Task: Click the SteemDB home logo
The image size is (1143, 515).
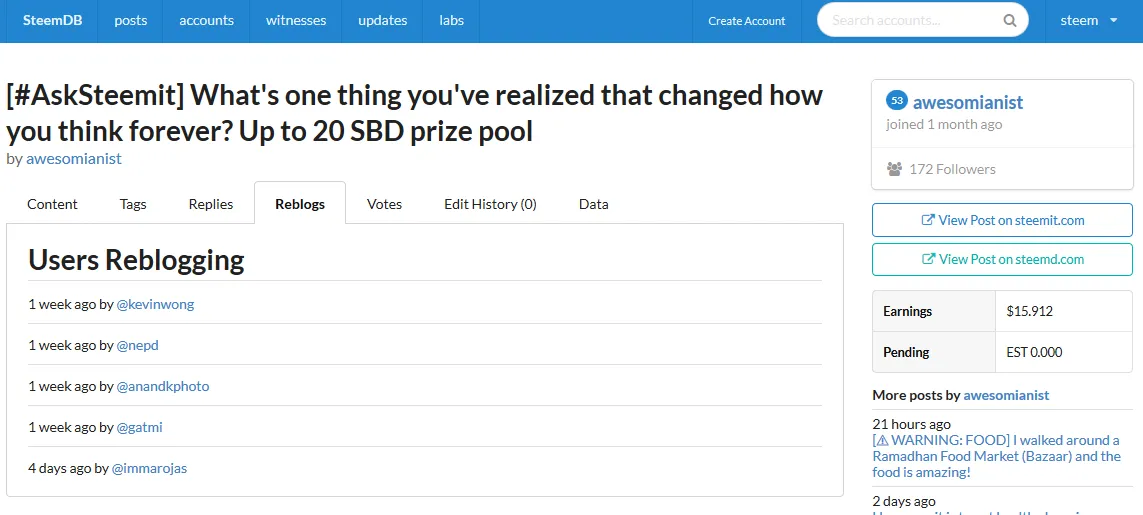Action: [52, 20]
